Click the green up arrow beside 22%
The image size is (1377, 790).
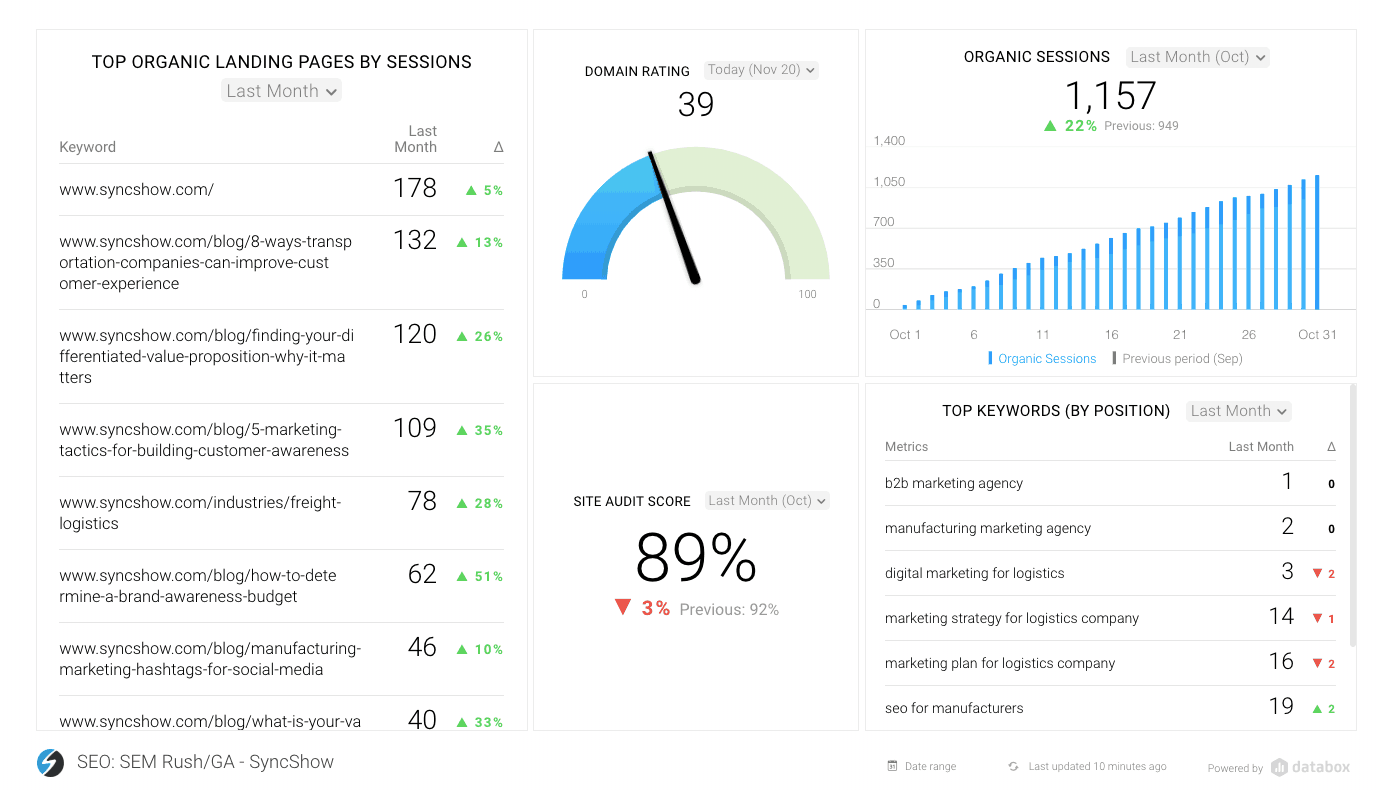(1050, 125)
